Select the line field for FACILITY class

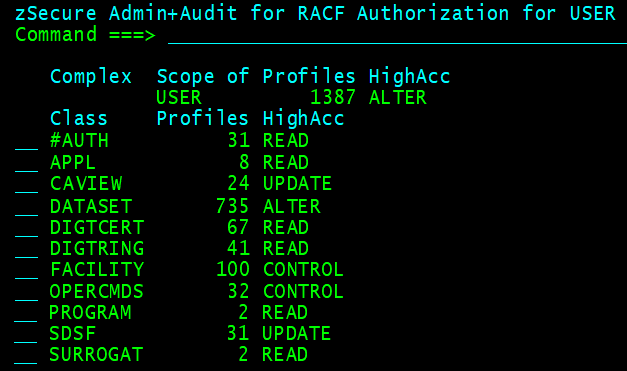click(x=26, y=270)
